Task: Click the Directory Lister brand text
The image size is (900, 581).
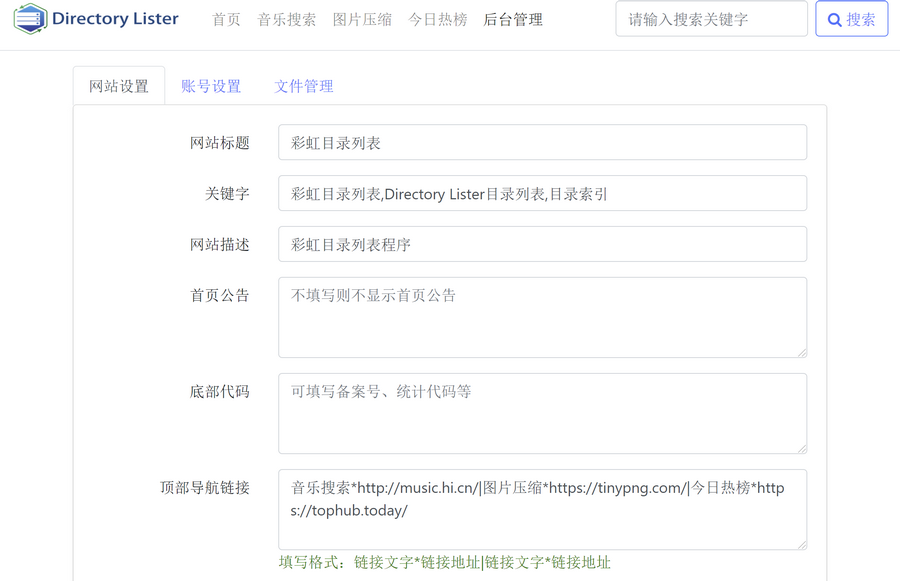Action: [x=115, y=19]
